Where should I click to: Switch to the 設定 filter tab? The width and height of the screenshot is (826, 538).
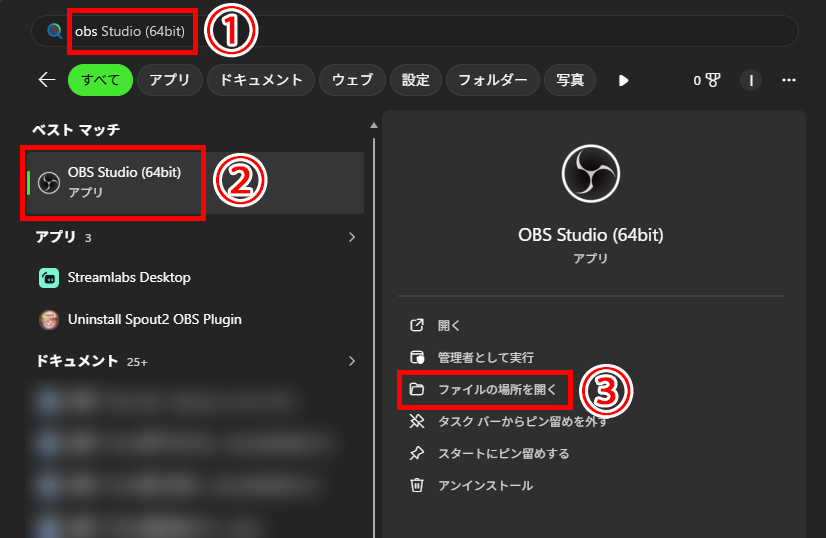coord(416,80)
